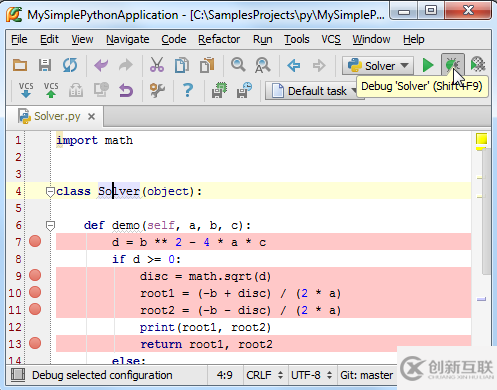Viewport: 497px width, 390px height.
Task: Click the Compare with repository version icon
Action: [76, 90]
